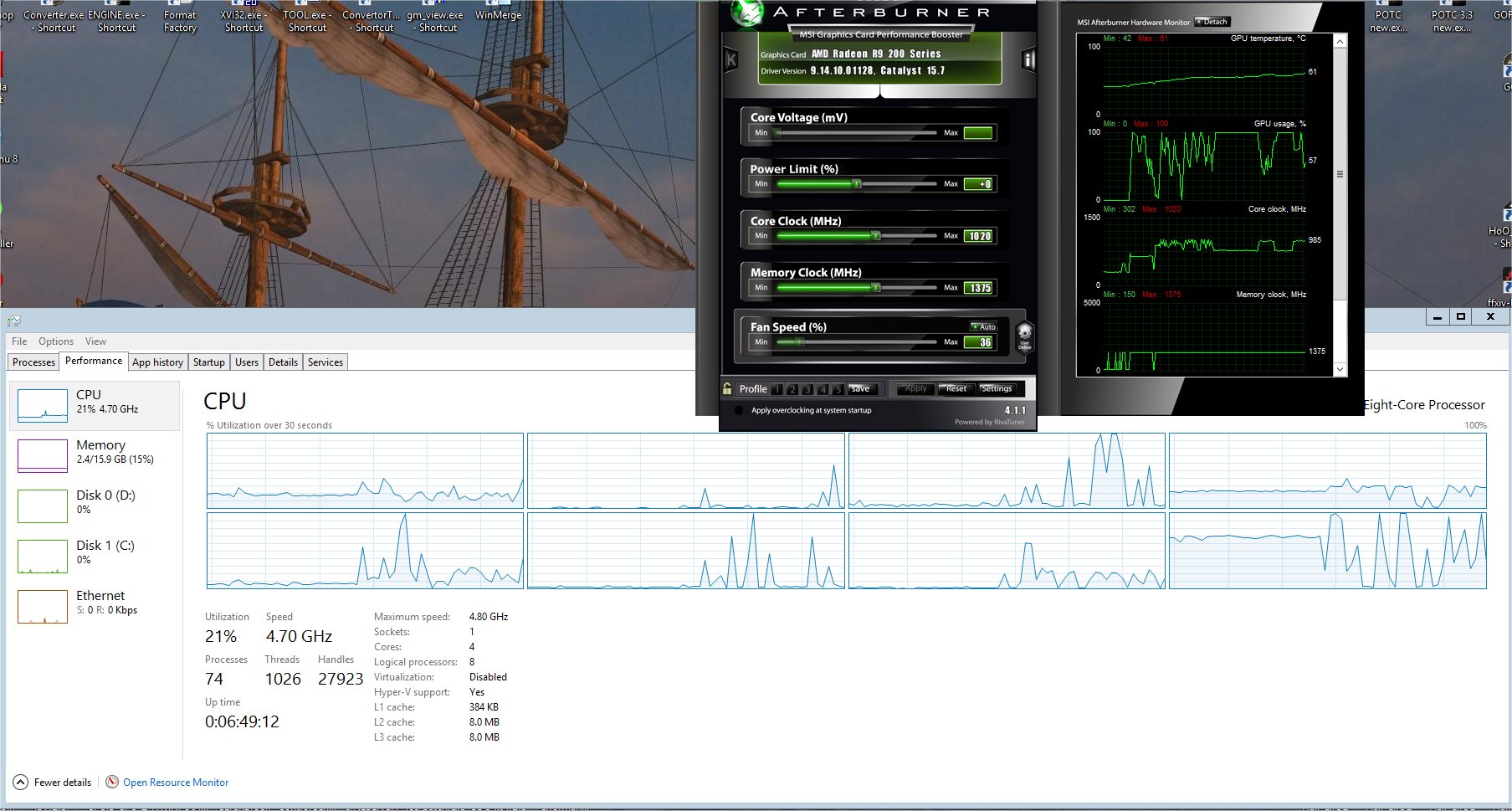The height and width of the screenshot is (811, 1512).
Task: Open the XVI32.exe shortcut on desktop
Action: click(x=243, y=18)
